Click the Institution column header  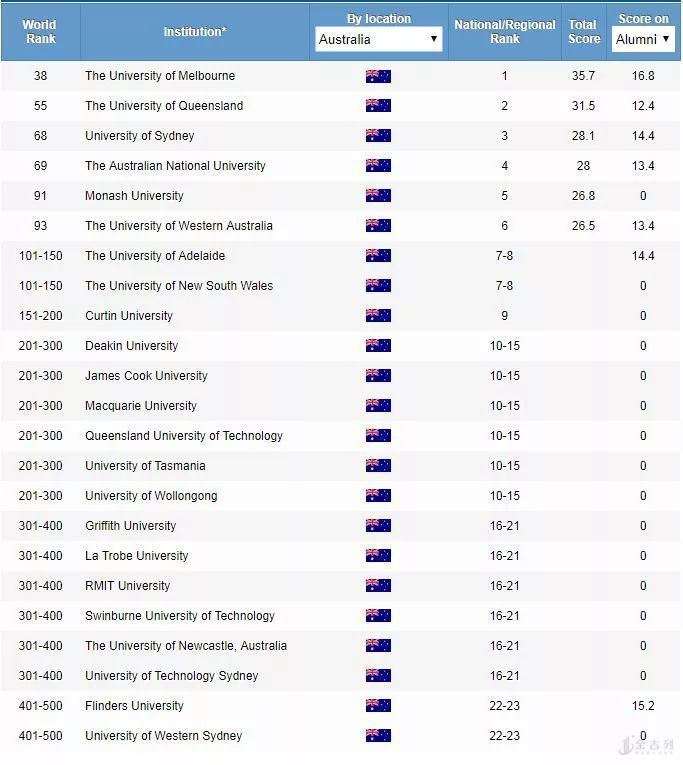pyautogui.click(x=195, y=32)
